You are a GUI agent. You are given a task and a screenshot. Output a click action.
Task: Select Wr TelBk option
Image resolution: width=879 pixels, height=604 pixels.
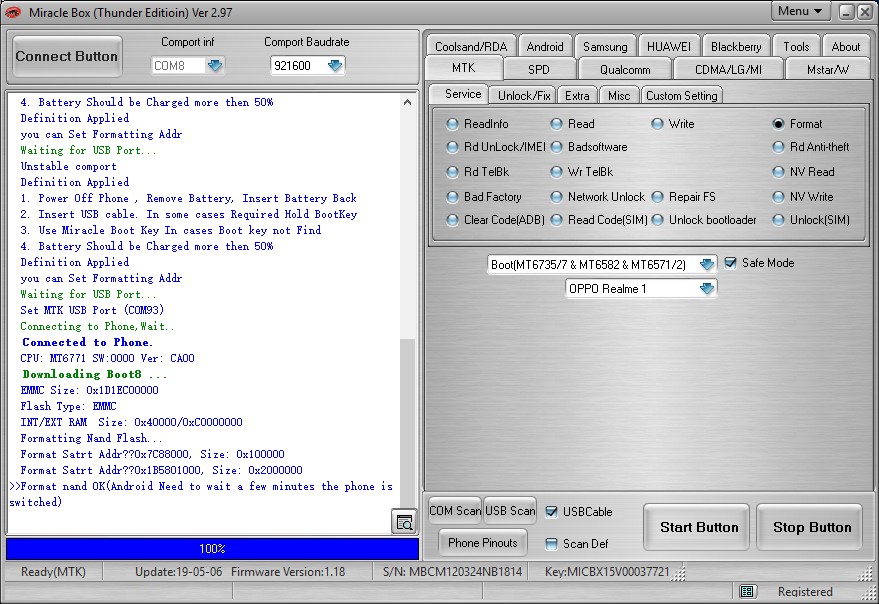click(x=556, y=172)
